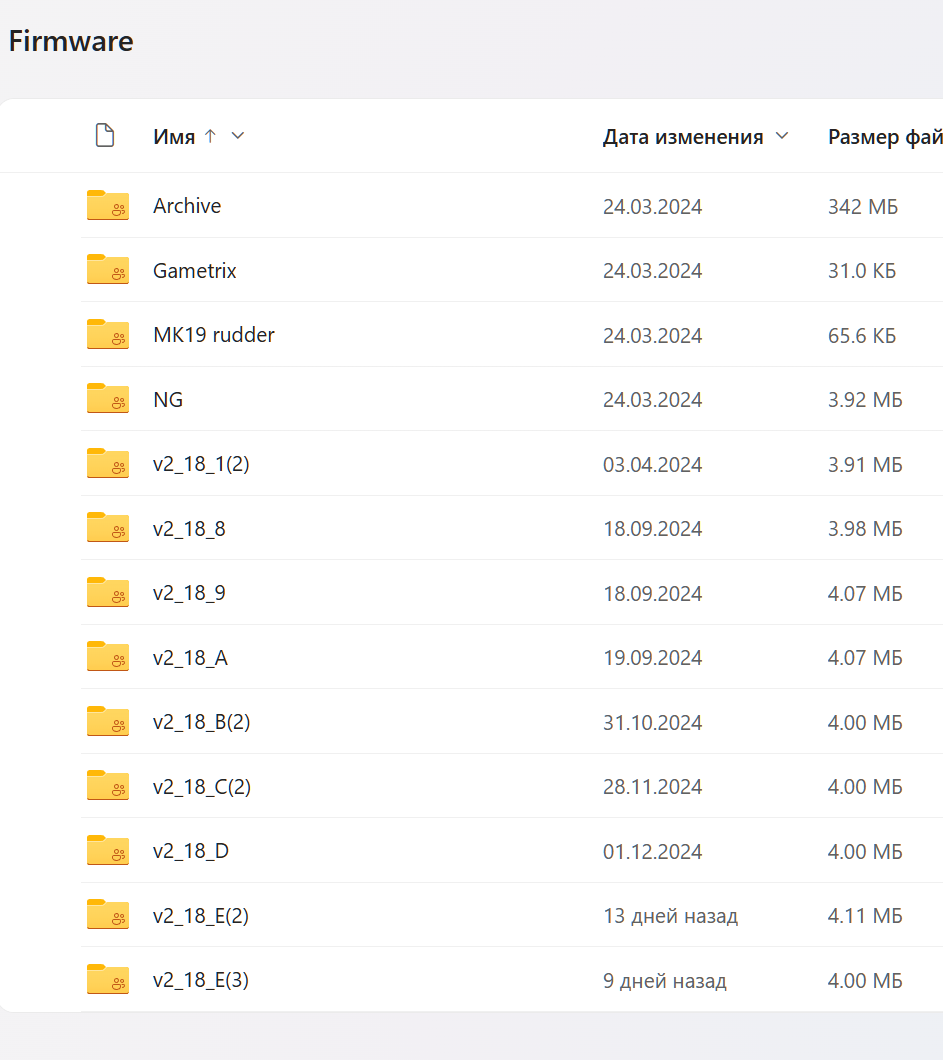Click the 03.04.2024 date cell
The width and height of the screenshot is (943, 1060).
pyautogui.click(x=652, y=464)
